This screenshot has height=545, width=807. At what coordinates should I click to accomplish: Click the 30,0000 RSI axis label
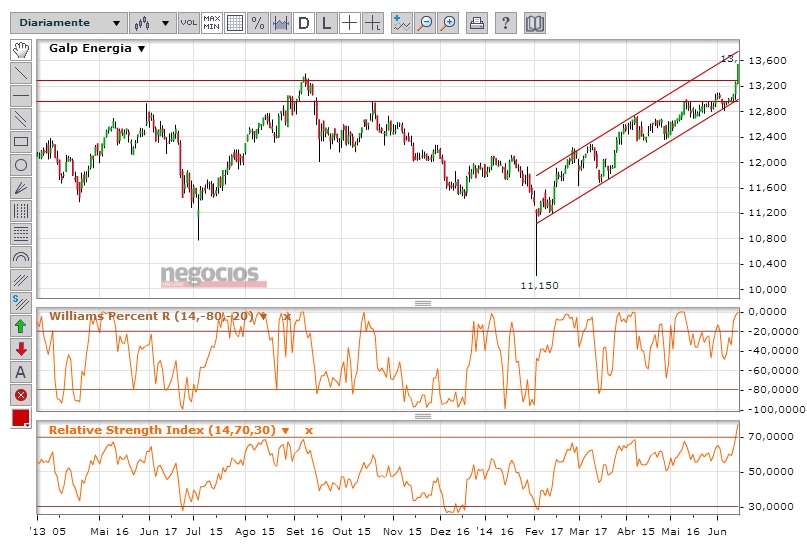pyautogui.click(x=770, y=507)
